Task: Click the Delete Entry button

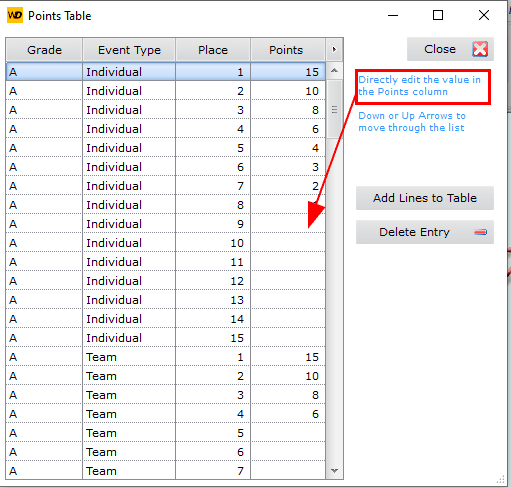Action: (425, 232)
